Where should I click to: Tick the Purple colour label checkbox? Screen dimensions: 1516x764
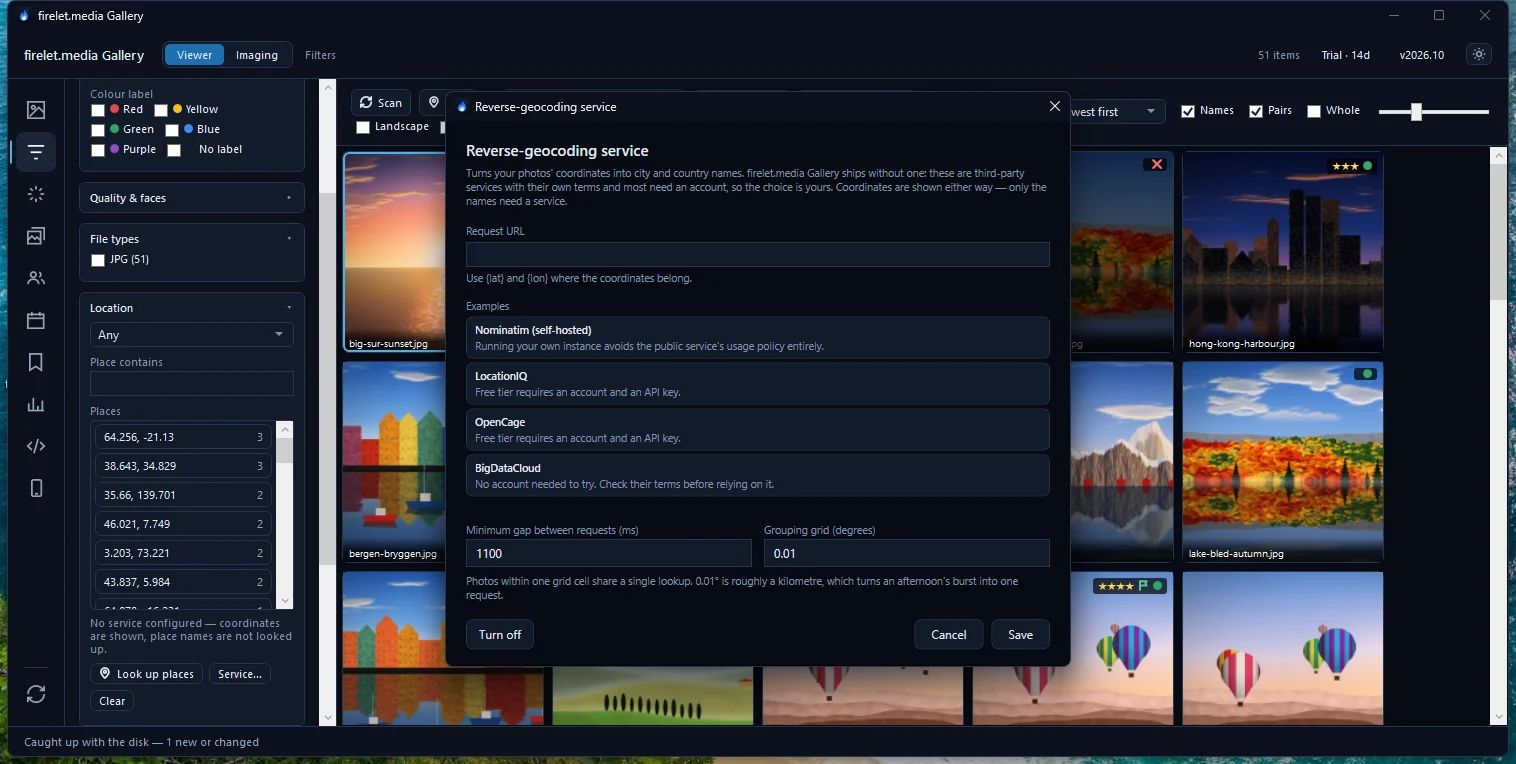tap(98, 150)
